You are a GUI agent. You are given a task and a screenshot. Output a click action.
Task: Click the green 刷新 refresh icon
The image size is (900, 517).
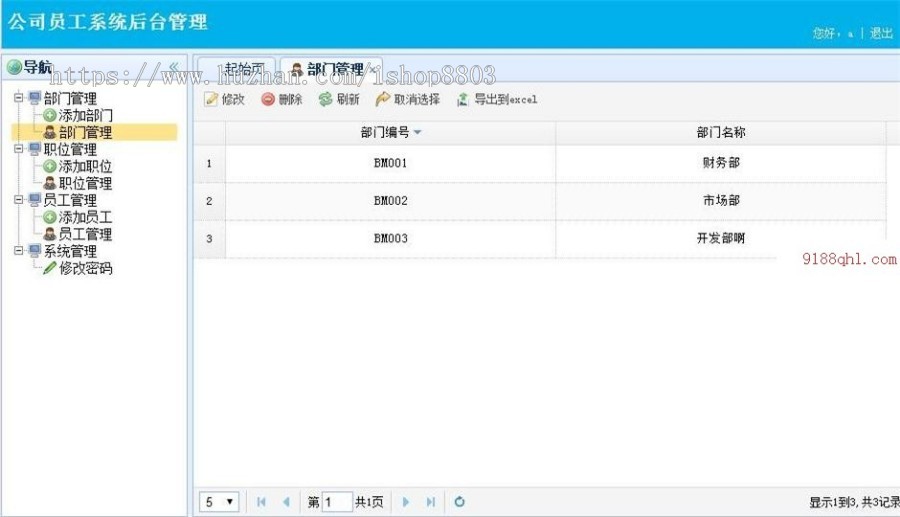325,99
